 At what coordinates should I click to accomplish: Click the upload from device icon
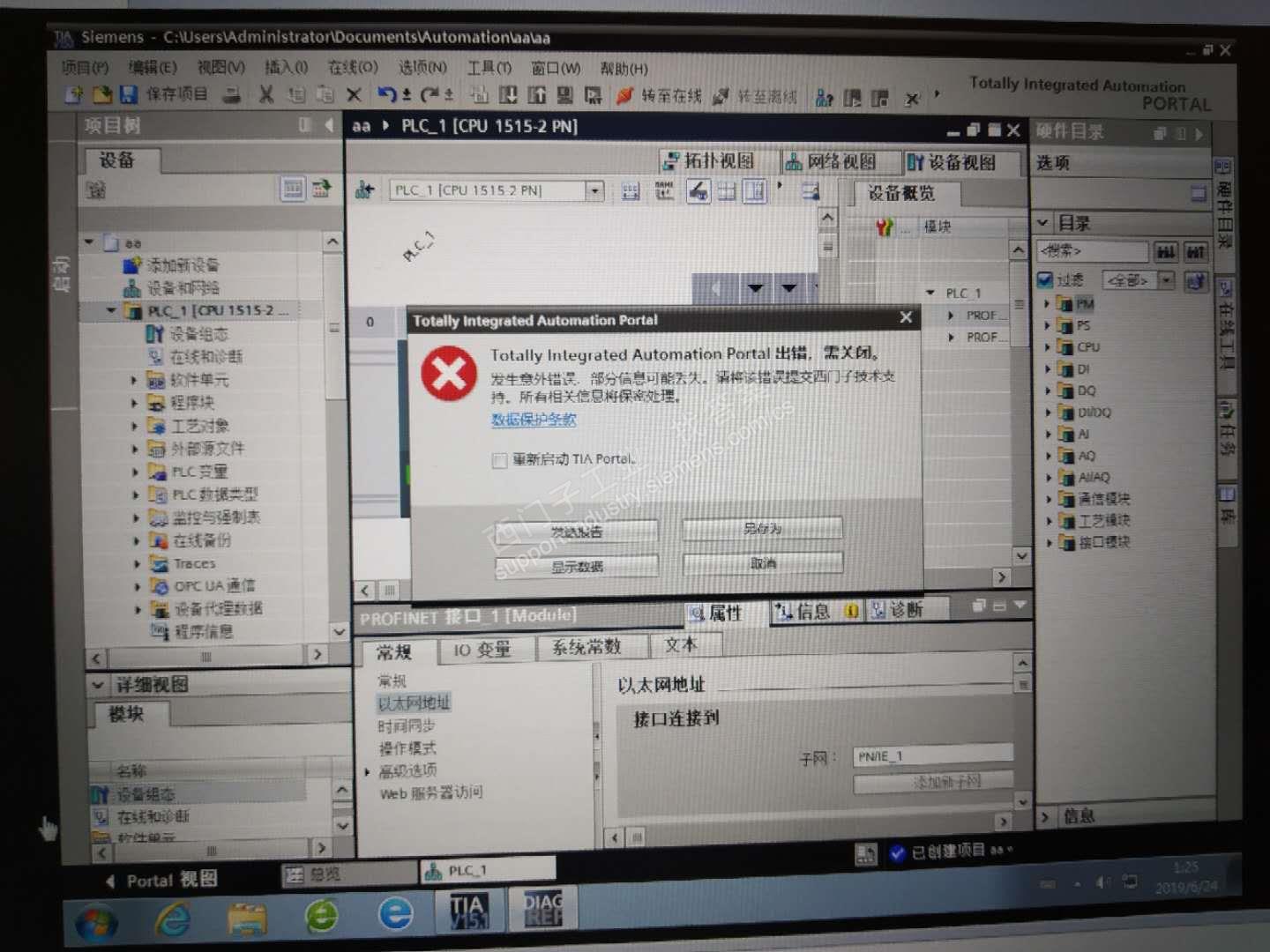pyautogui.click(x=537, y=95)
